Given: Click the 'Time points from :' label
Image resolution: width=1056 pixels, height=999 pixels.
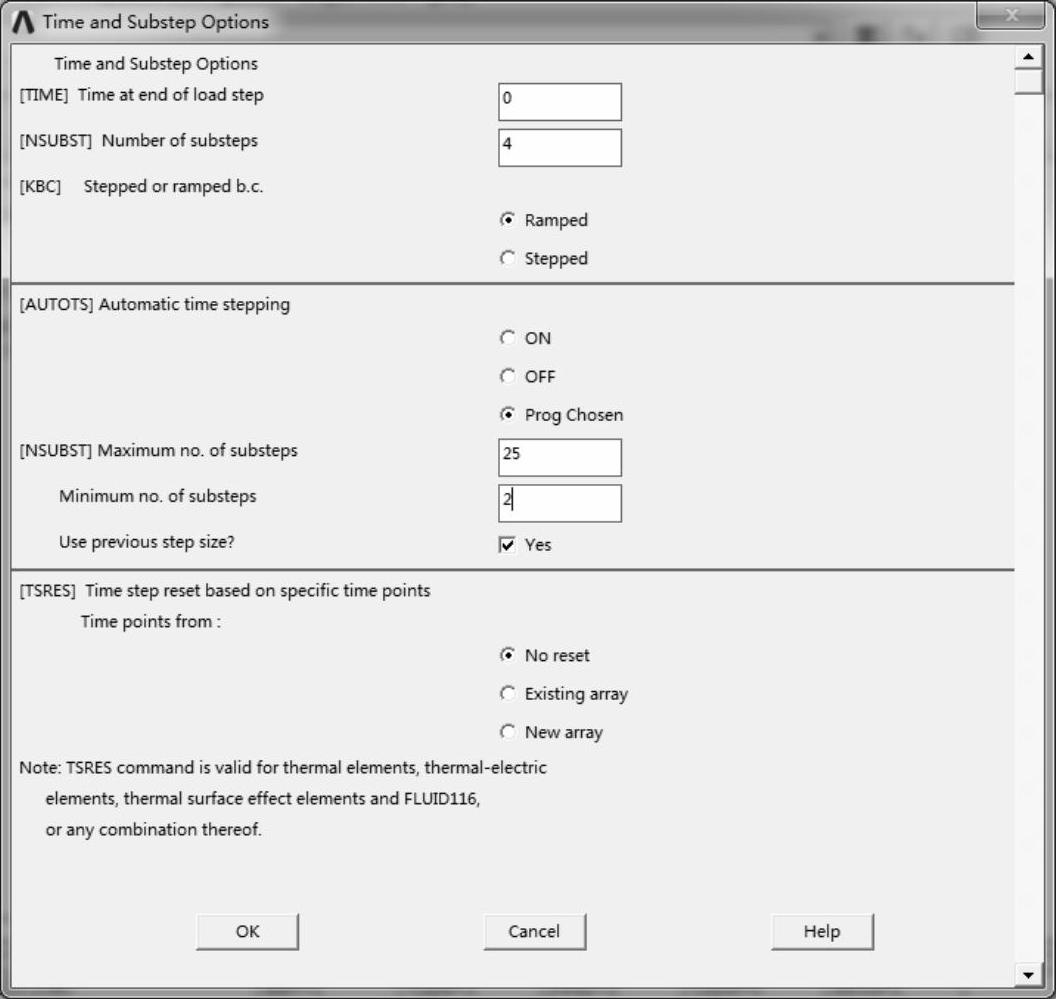Looking at the screenshot, I should (x=150, y=621).
